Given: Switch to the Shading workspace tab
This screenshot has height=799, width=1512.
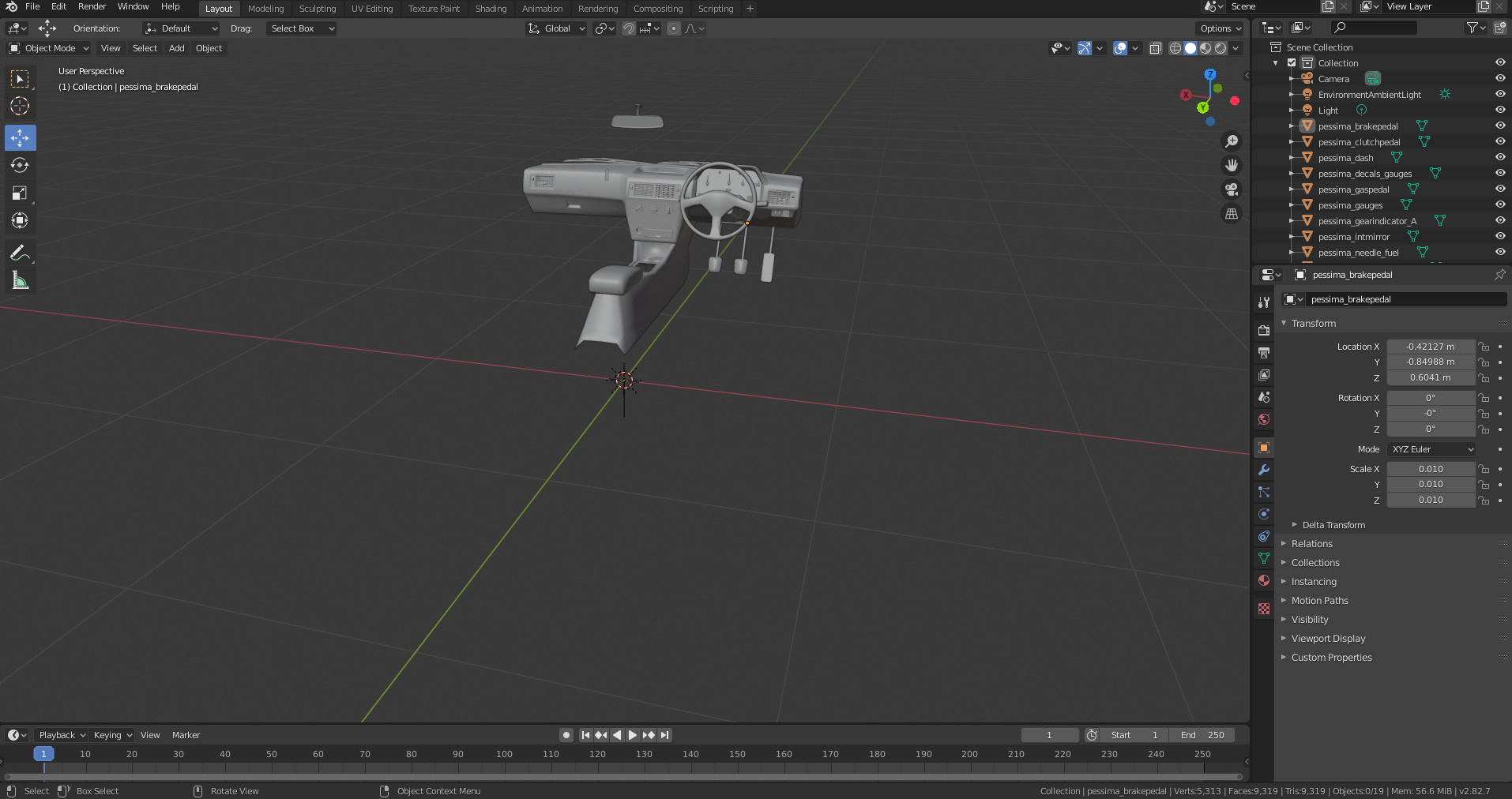Looking at the screenshot, I should pyautogui.click(x=491, y=9).
